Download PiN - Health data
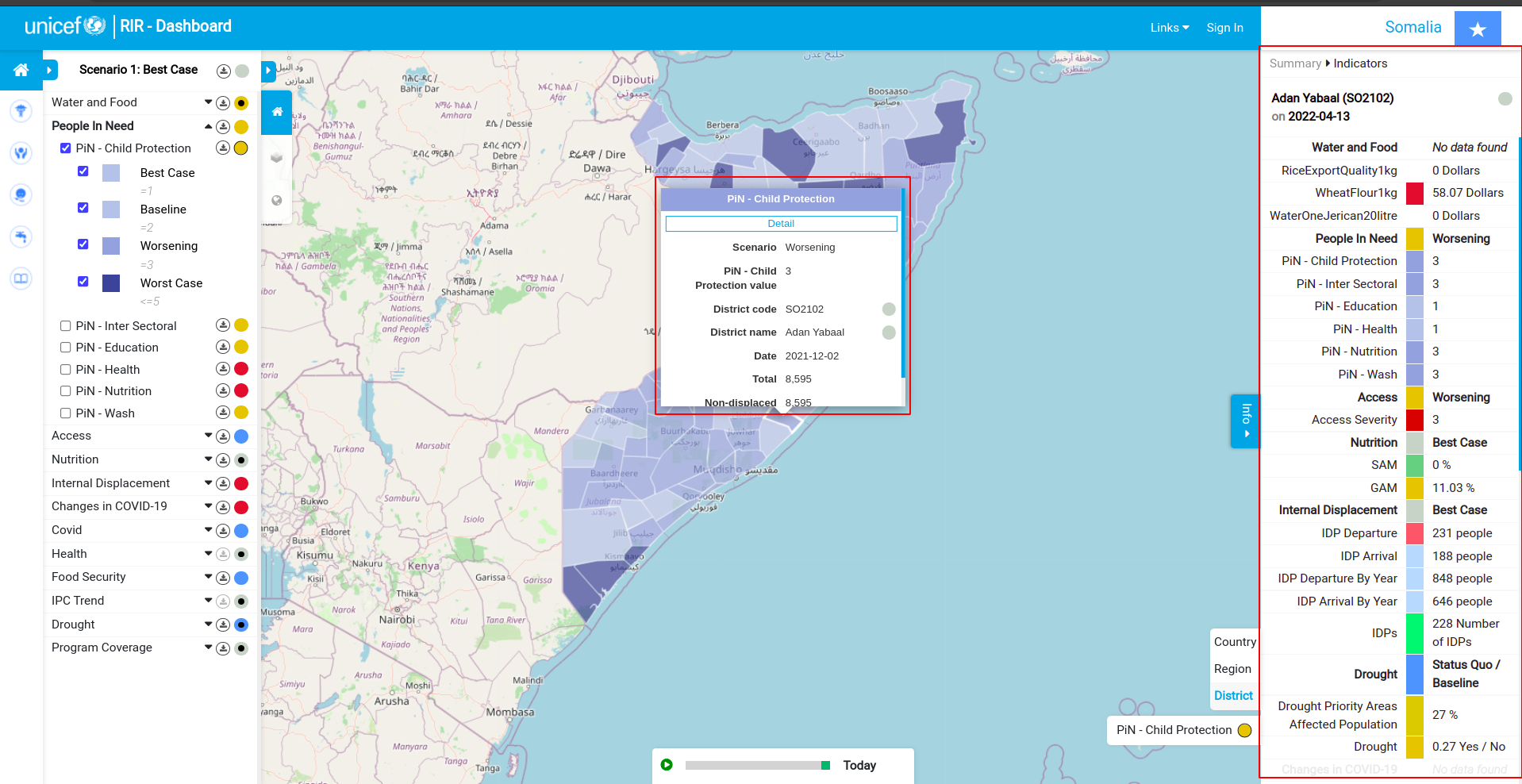This screenshot has width=1522, height=784. pyautogui.click(x=224, y=369)
